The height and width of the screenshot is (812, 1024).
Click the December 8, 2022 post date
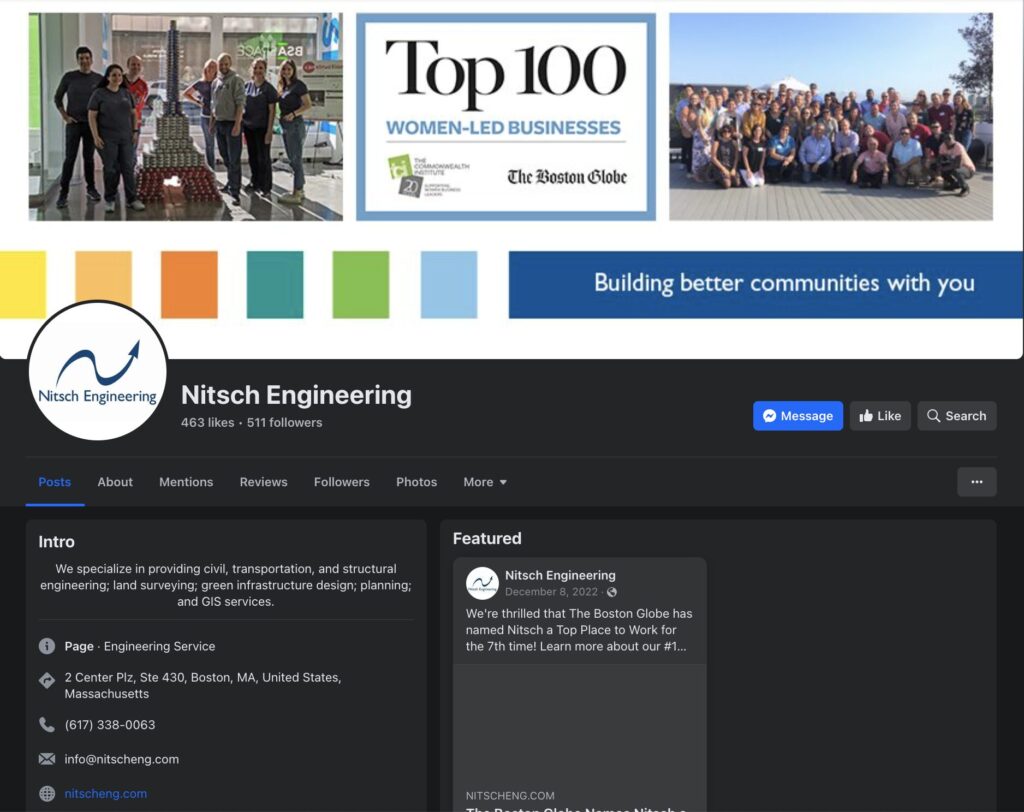(551, 592)
